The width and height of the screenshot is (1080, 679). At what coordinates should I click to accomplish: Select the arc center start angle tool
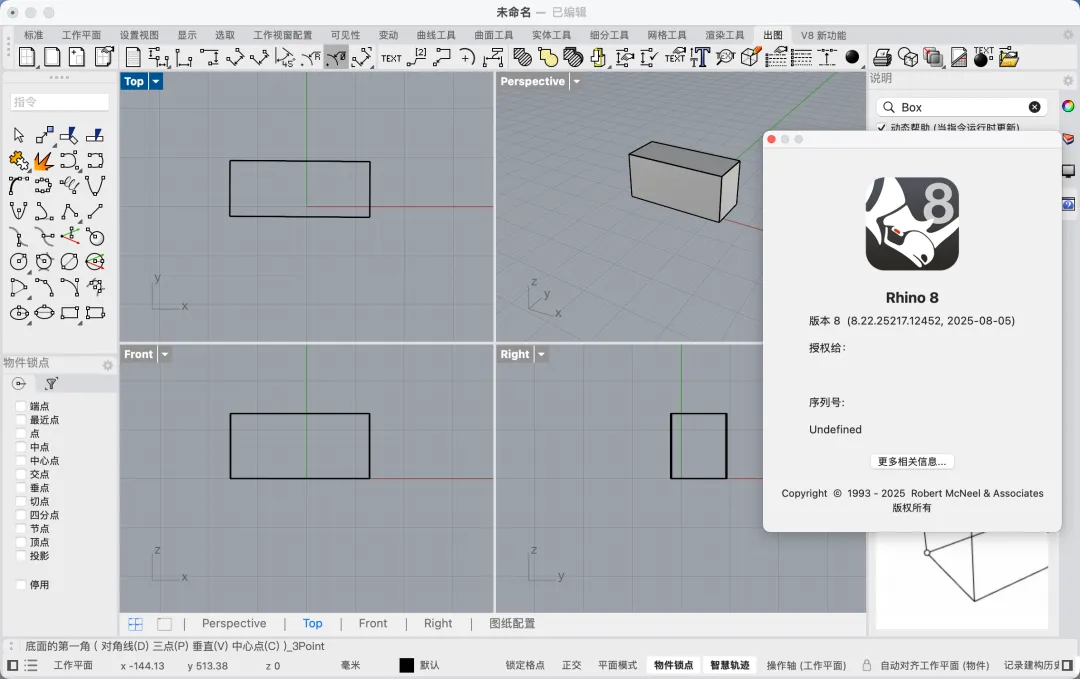(19, 287)
